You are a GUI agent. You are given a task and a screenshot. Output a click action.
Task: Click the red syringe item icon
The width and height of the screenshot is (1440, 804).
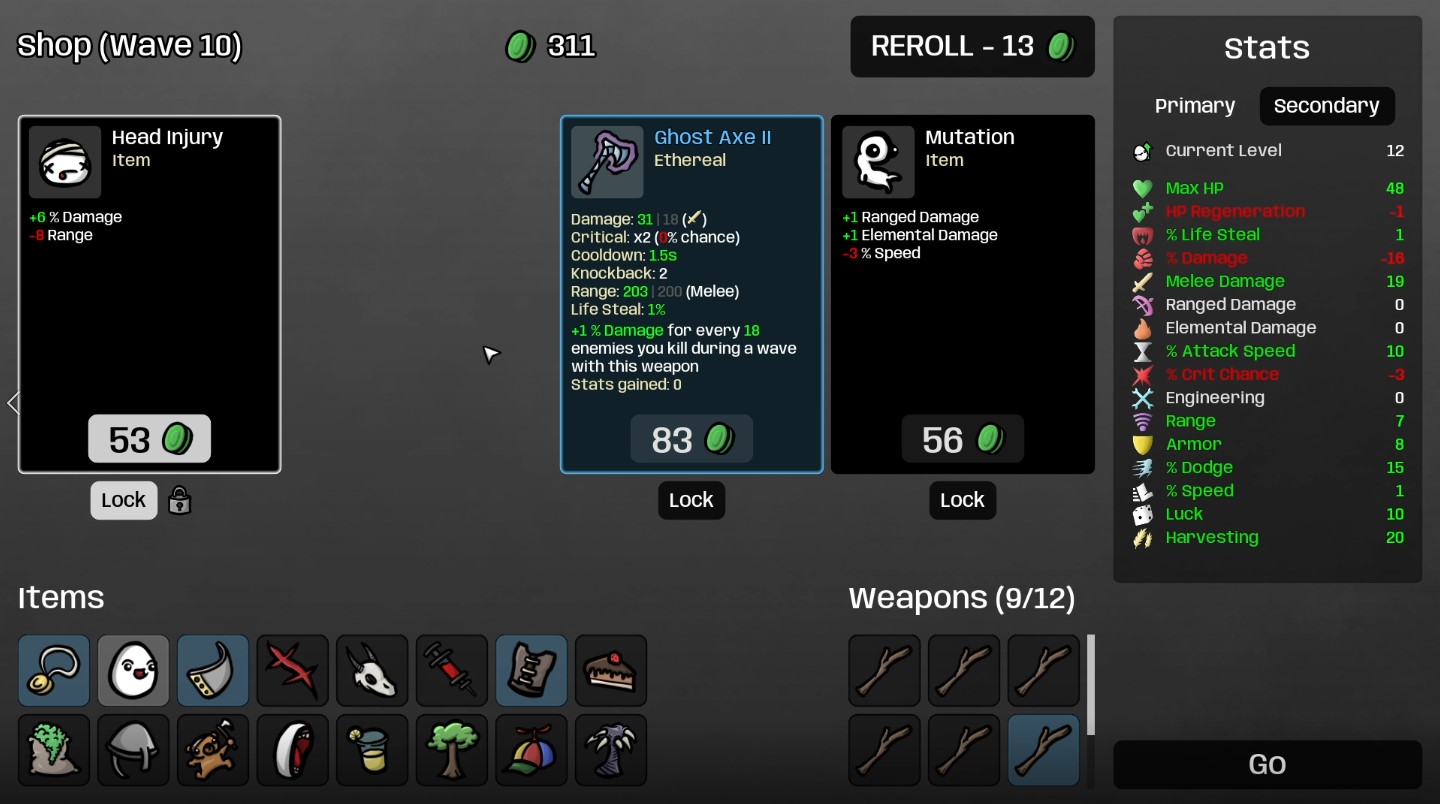(x=452, y=670)
